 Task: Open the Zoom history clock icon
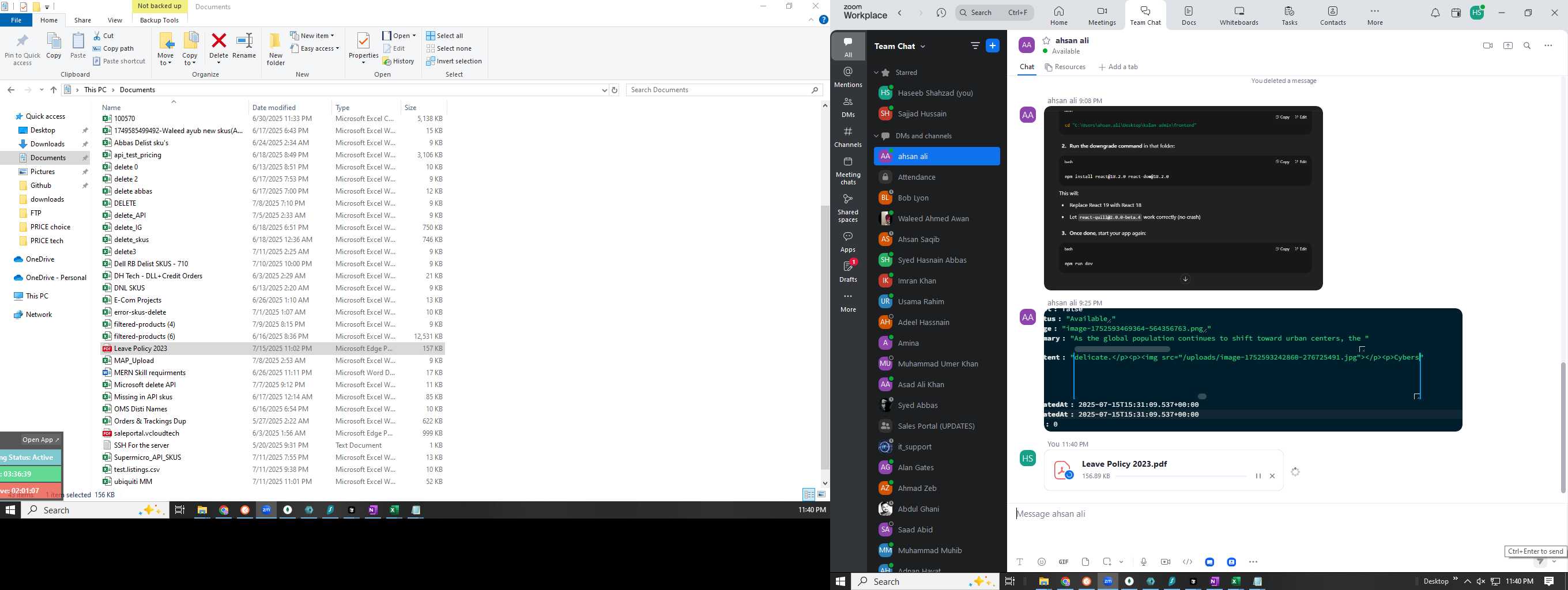[x=941, y=13]
